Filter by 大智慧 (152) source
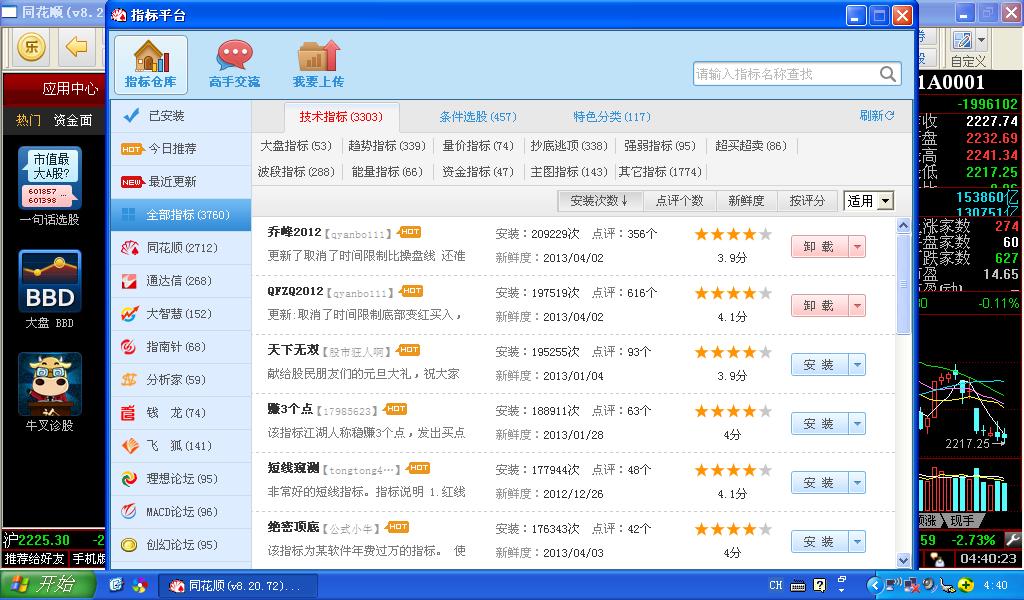The image size is (1024, 600). tap(181, 314)
